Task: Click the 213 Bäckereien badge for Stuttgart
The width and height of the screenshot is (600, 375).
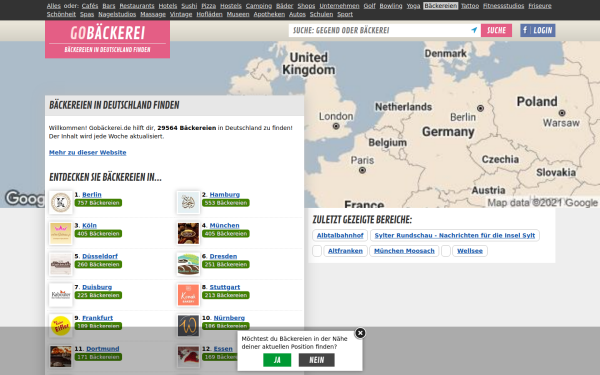Action: coord(226,295)
